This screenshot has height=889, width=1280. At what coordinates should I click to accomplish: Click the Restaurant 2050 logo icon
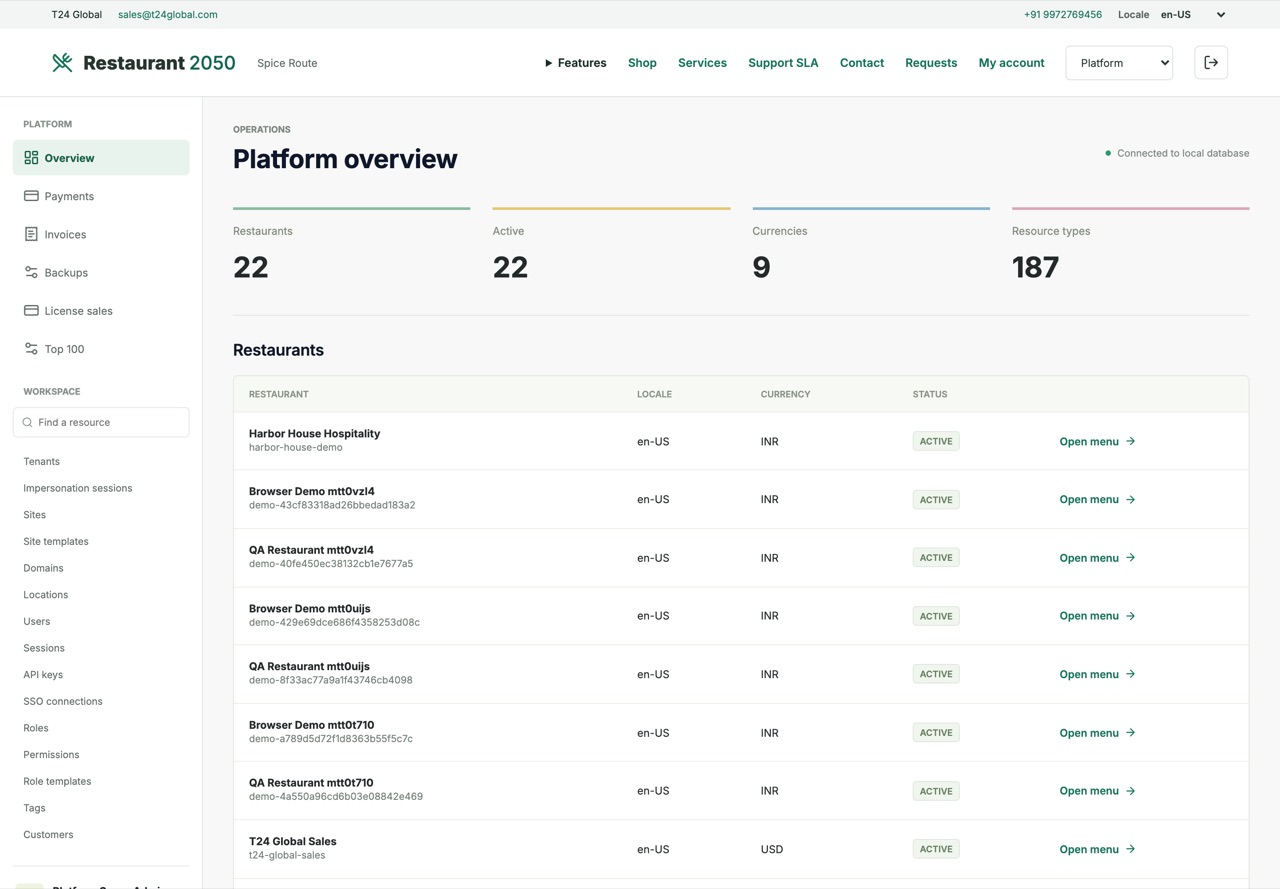(62, 63)
